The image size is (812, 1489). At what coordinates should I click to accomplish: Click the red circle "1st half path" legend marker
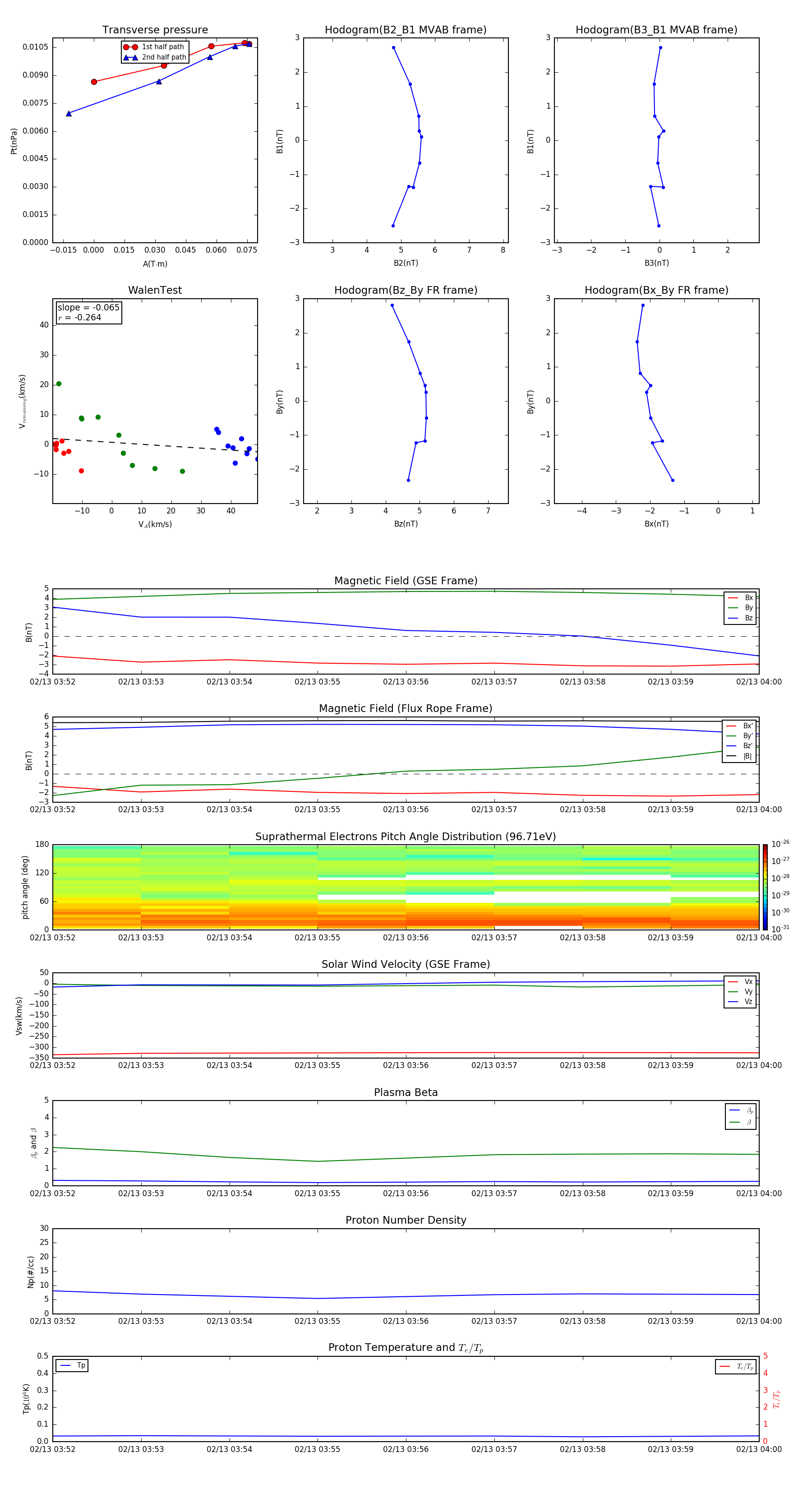[x=130, y=47]
